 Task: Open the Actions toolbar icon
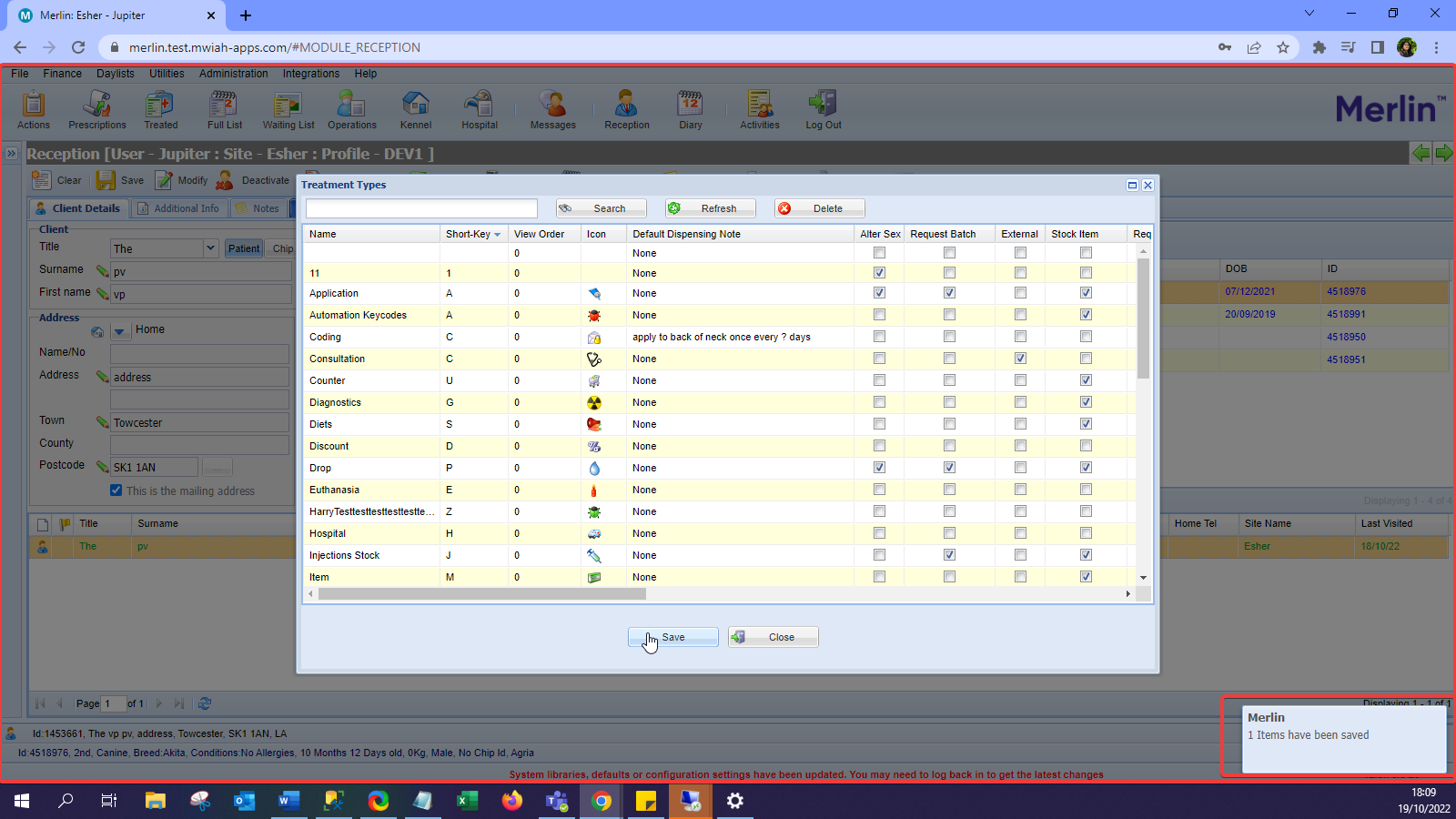(34, 109)
